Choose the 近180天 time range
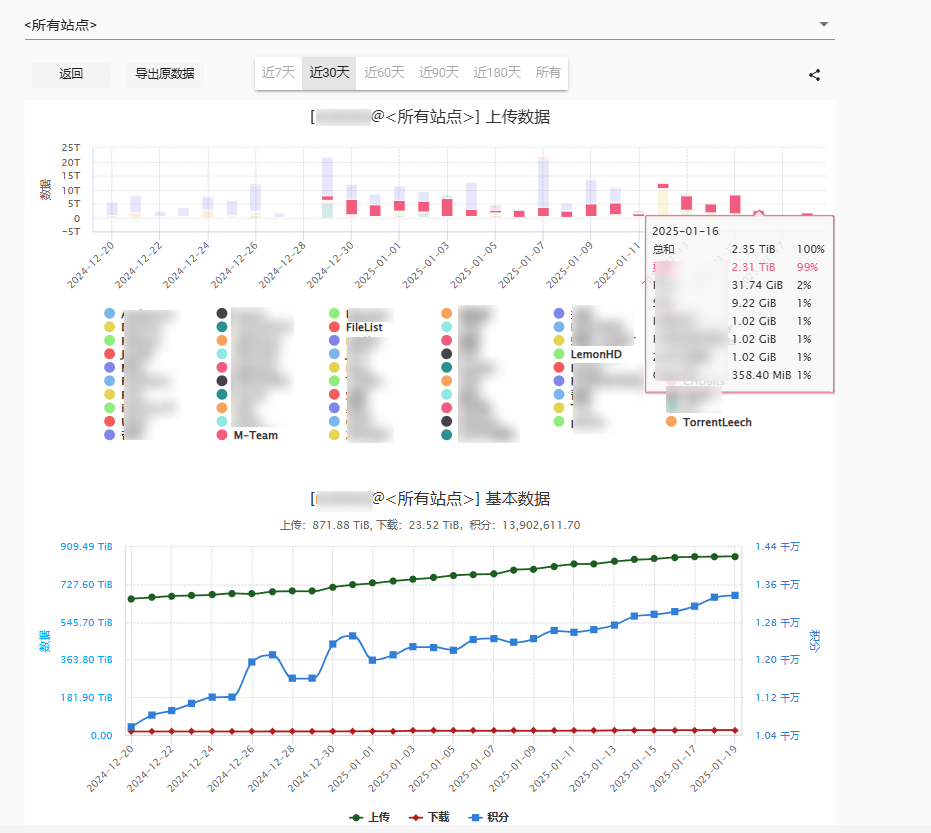The height and width of the screenshot is (833, 931). coord(497,73)
